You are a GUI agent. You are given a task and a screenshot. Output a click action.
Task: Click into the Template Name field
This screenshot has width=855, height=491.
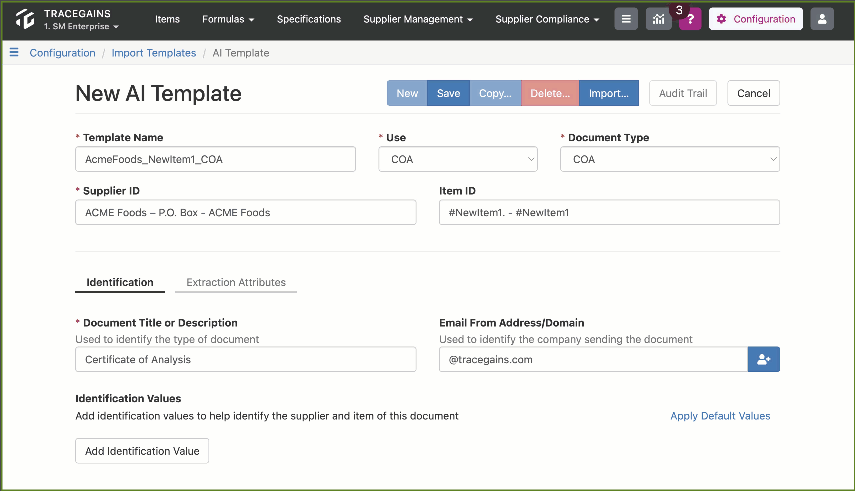pos(215,159)
